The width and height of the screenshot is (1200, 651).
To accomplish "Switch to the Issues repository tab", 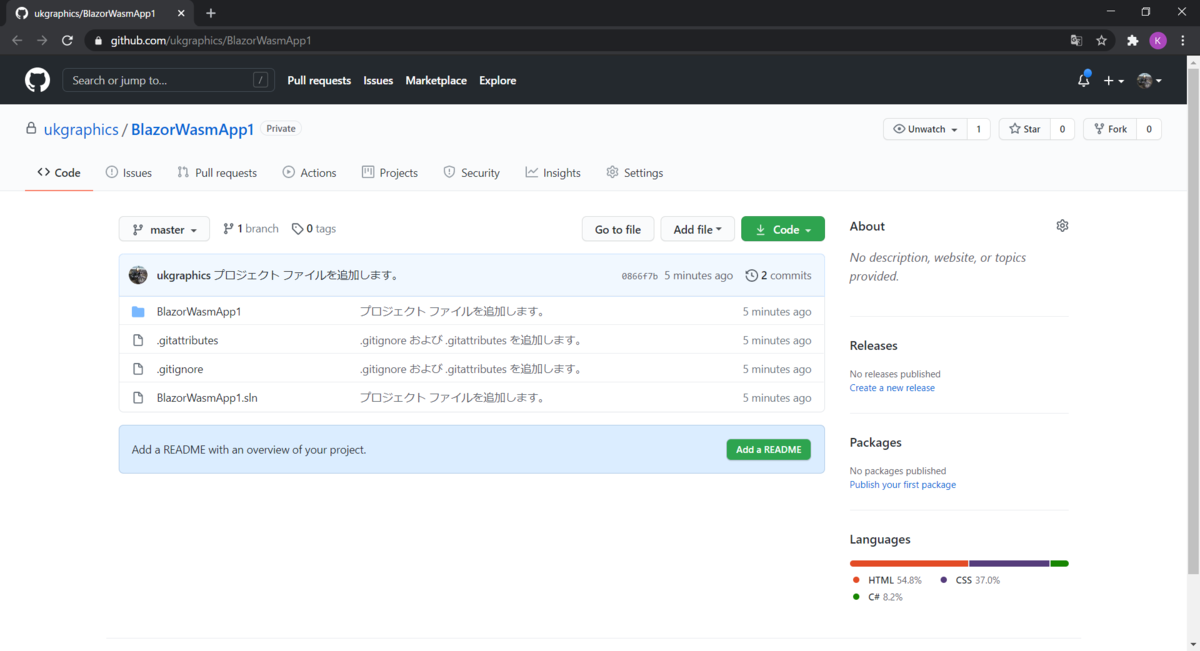I will [x=129, y=173].
